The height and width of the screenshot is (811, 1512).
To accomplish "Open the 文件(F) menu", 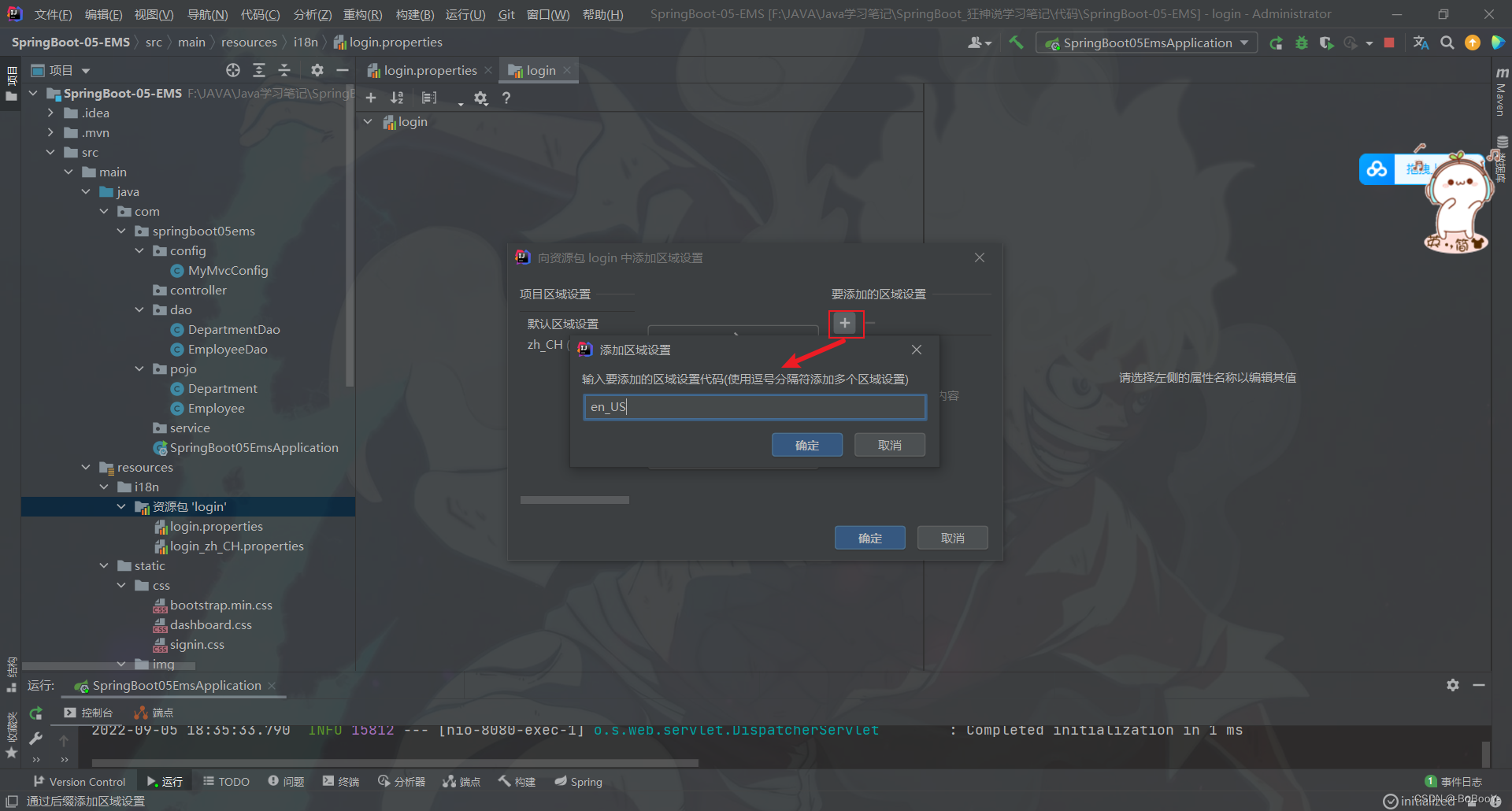I will pos(53,14).
